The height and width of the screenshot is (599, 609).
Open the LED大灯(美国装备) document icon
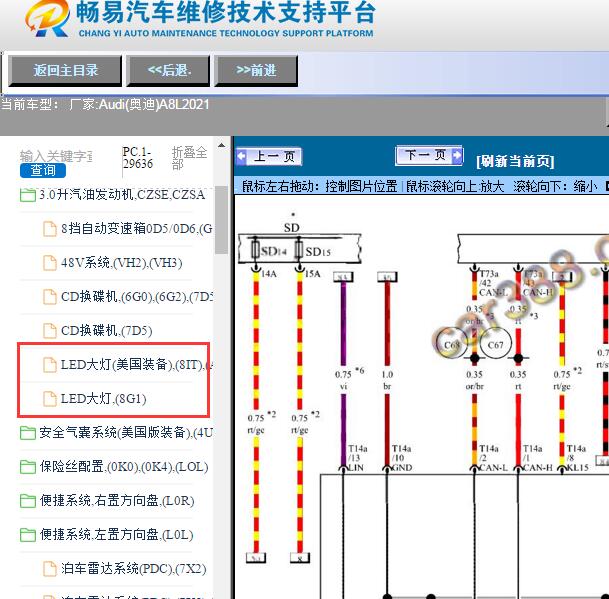click(x=50, y=365)
